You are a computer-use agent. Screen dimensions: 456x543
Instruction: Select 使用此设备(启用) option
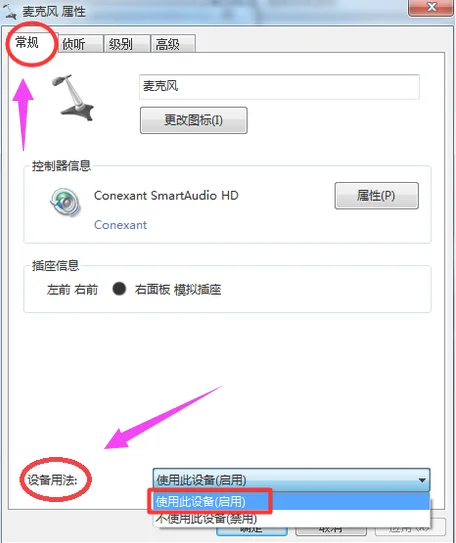[291, 501]
